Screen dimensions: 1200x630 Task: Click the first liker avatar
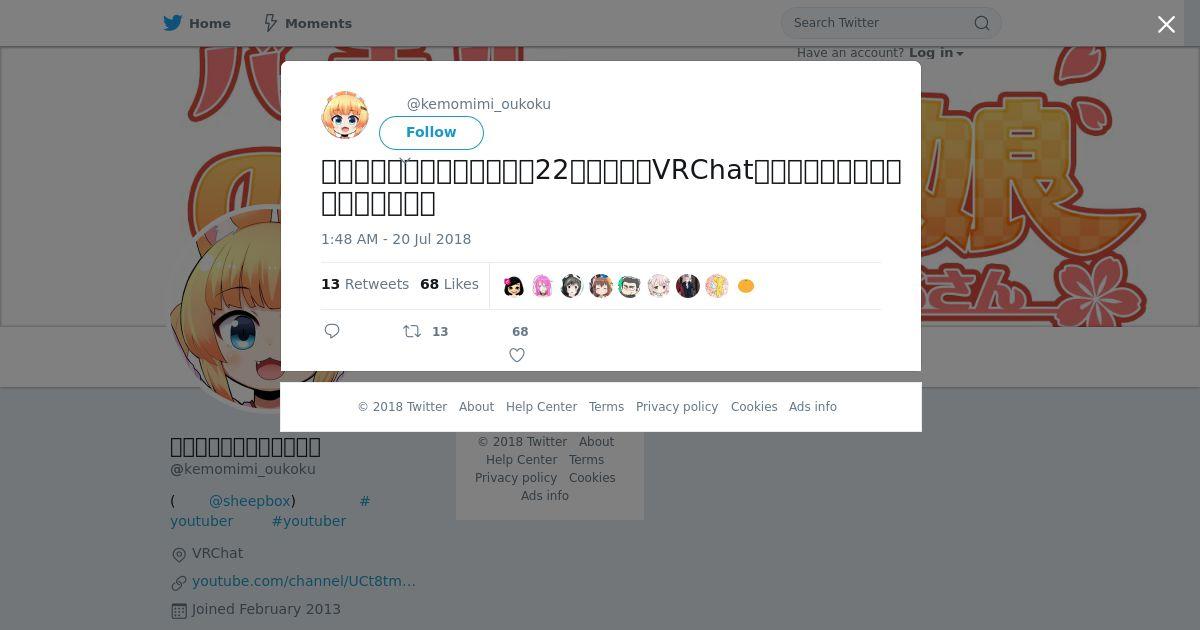pos(514,286)
